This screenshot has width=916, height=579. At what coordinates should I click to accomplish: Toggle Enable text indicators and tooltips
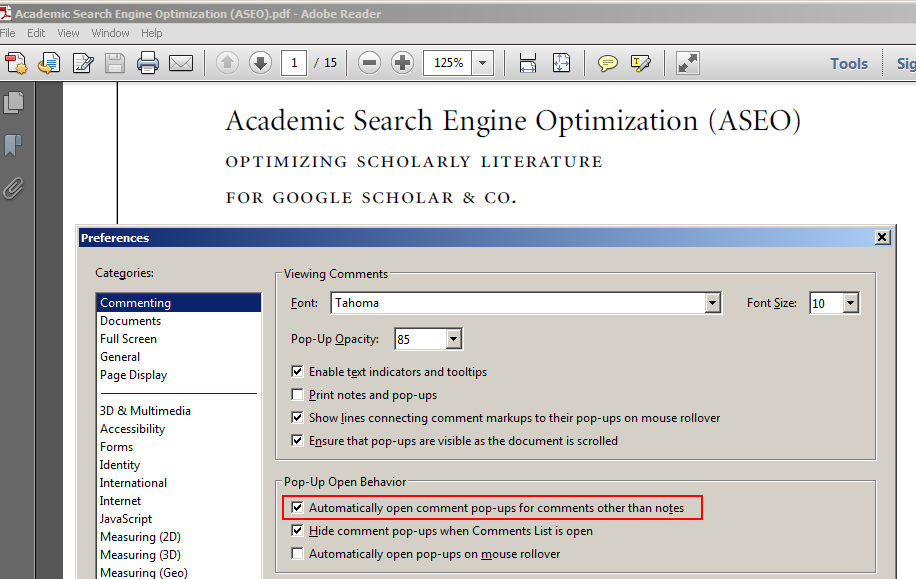click(297, 372)
